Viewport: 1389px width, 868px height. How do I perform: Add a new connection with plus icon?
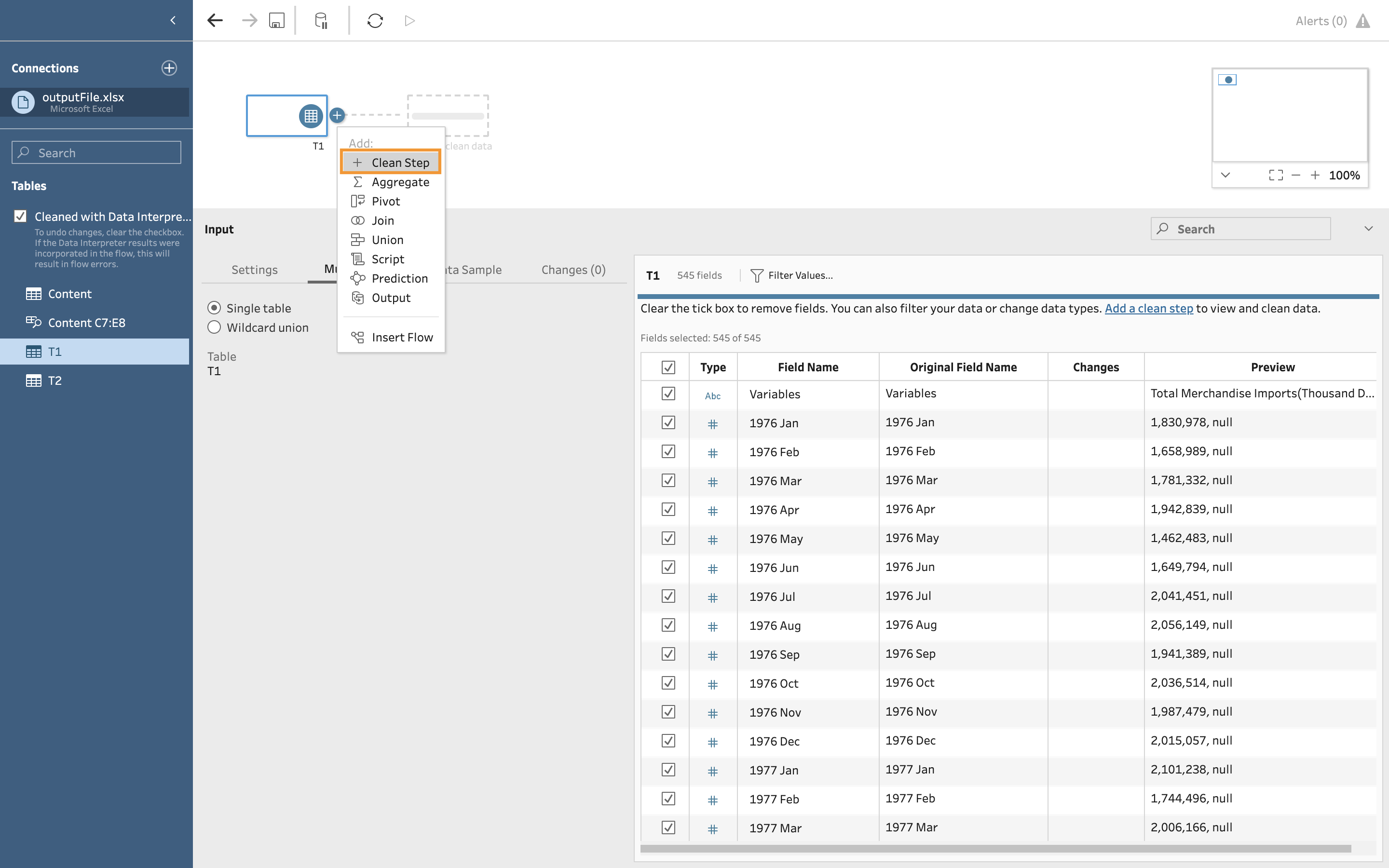[x=169, y=68]
